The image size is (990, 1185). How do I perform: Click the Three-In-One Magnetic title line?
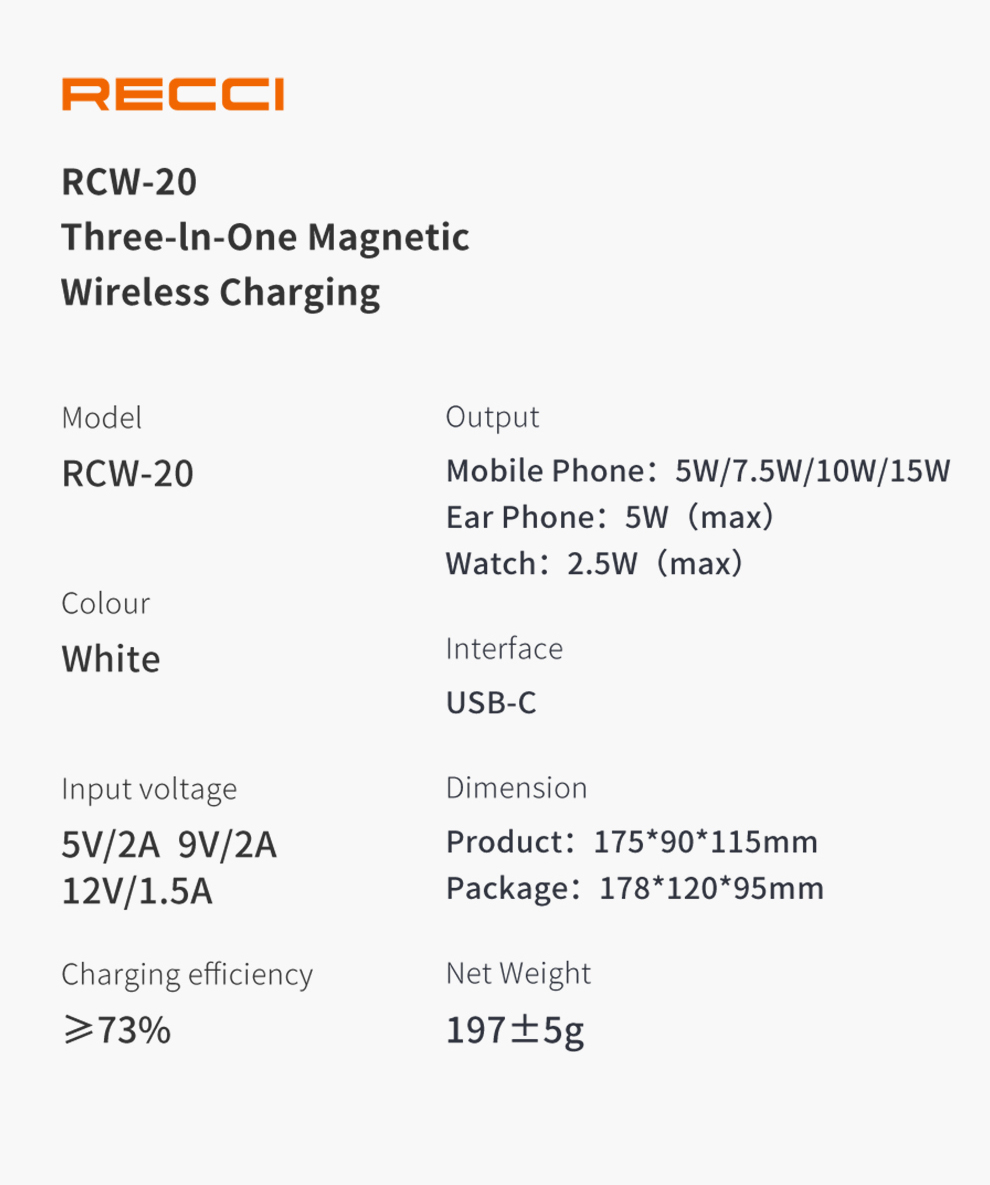point(265,238)
